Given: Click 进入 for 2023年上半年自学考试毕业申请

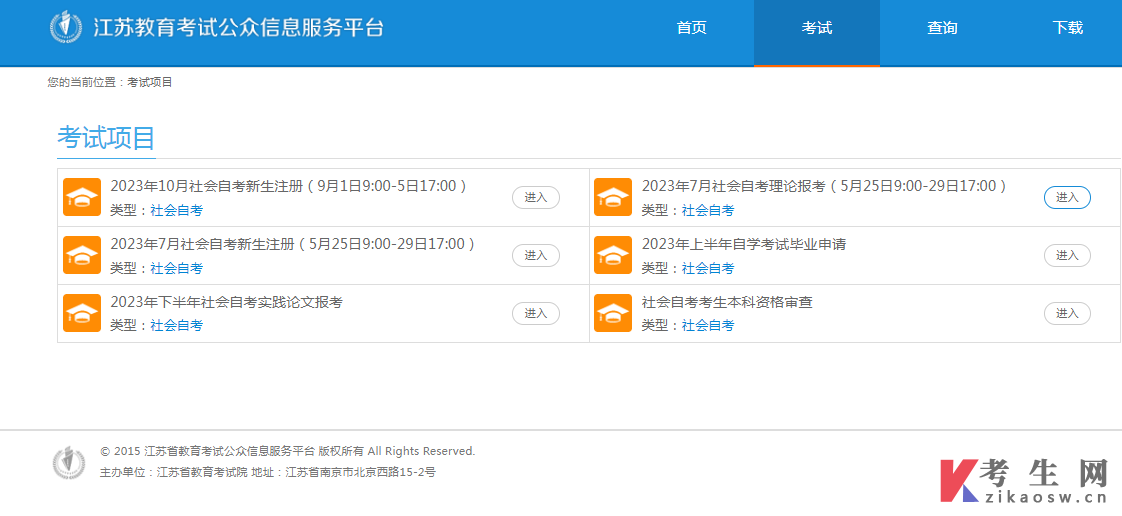Looking at the screenshot, I should click(1067, 255).
